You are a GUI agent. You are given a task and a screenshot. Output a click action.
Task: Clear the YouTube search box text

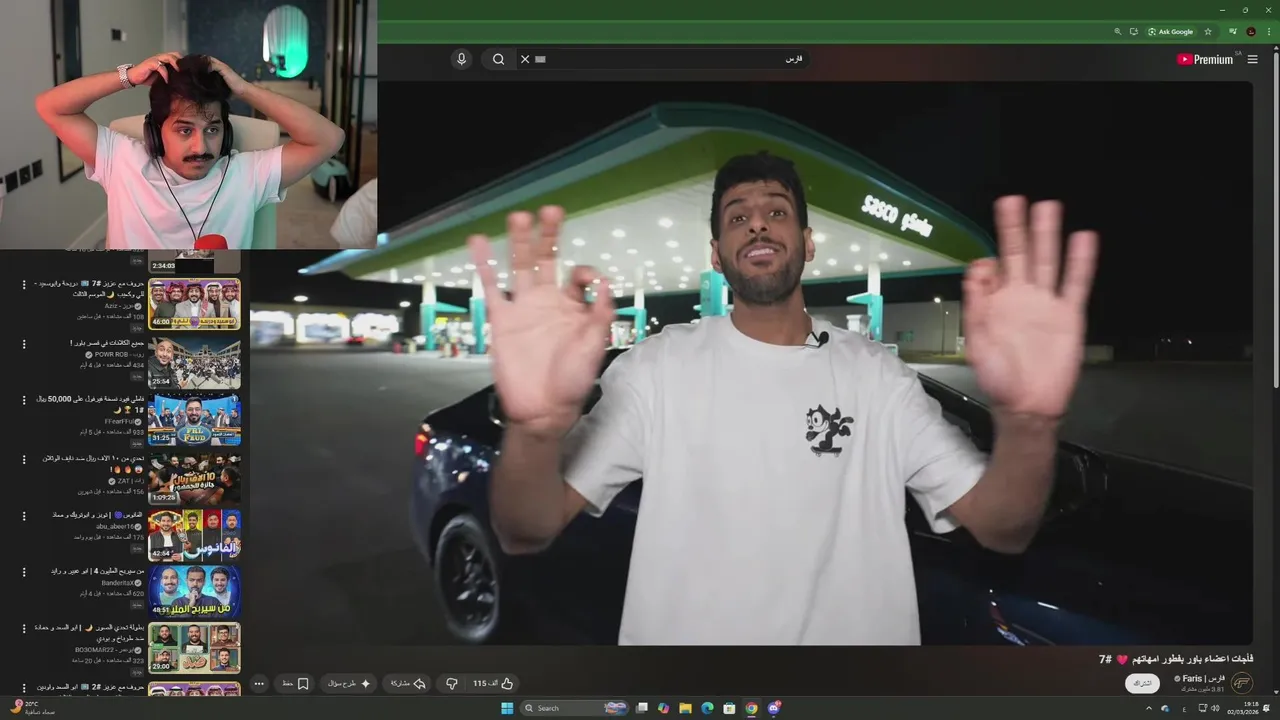pyautogui.click(x=525, y=59)
